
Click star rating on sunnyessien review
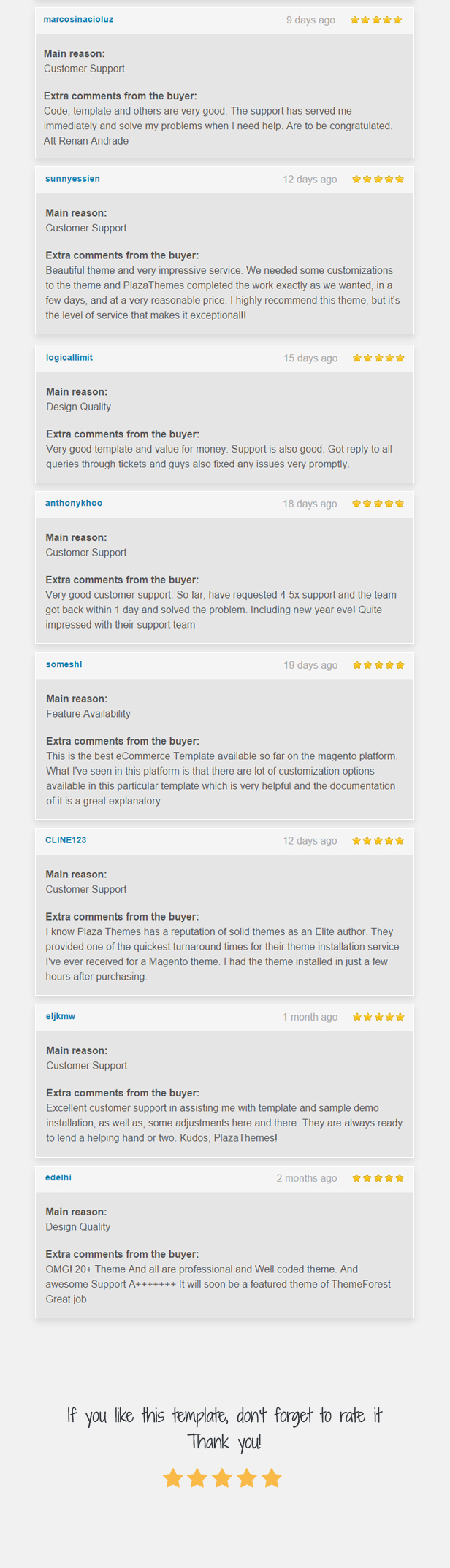pos(378,179)
